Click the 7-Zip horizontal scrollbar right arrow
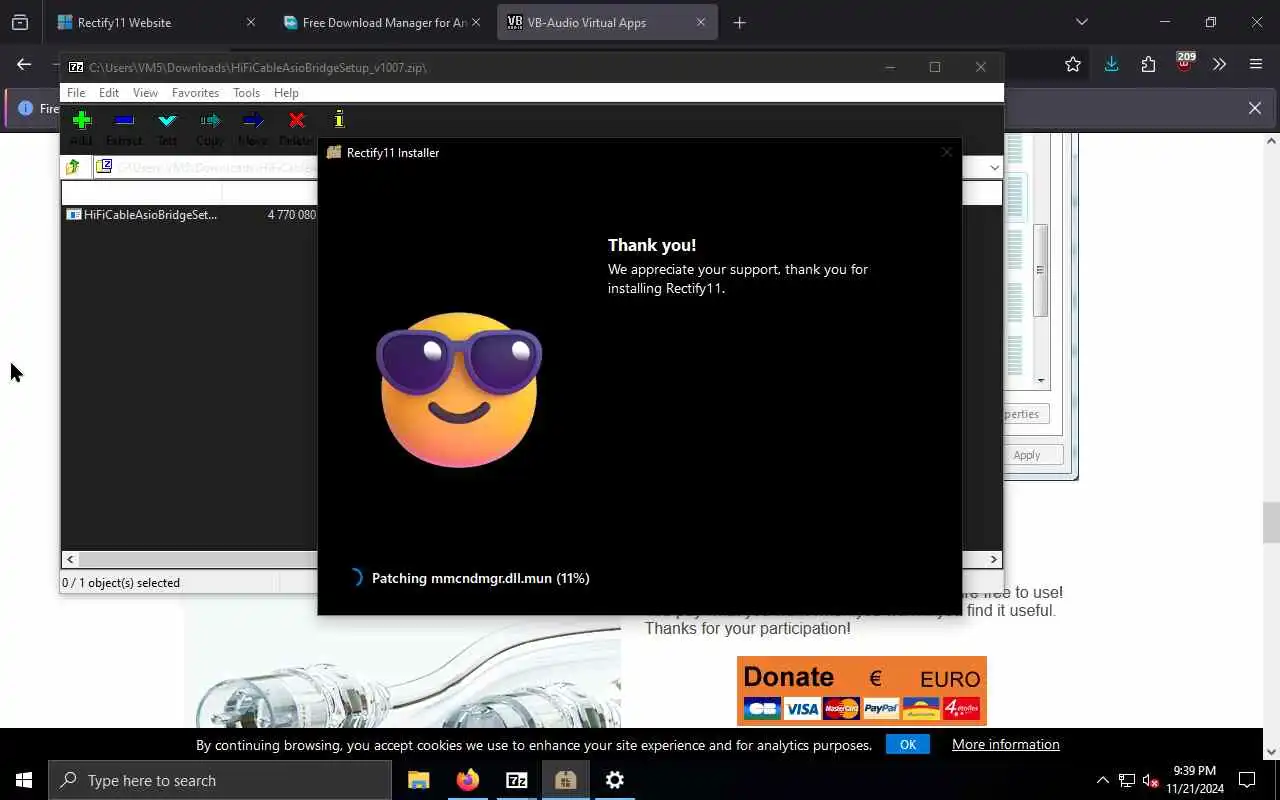 (994, 560)
